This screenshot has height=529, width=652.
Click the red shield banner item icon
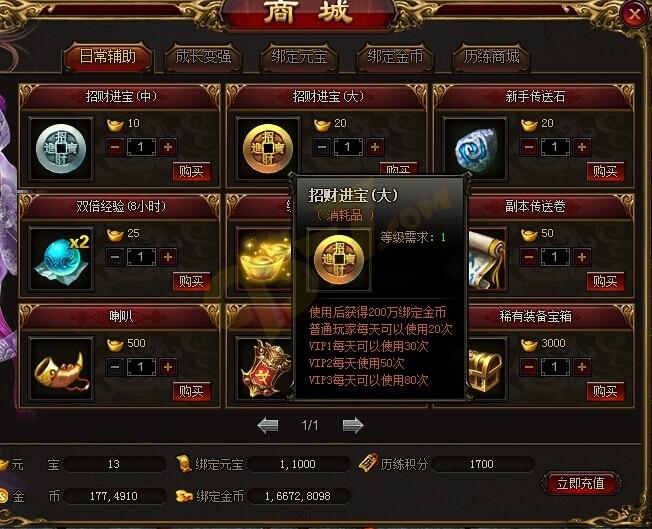coord(264,368)
